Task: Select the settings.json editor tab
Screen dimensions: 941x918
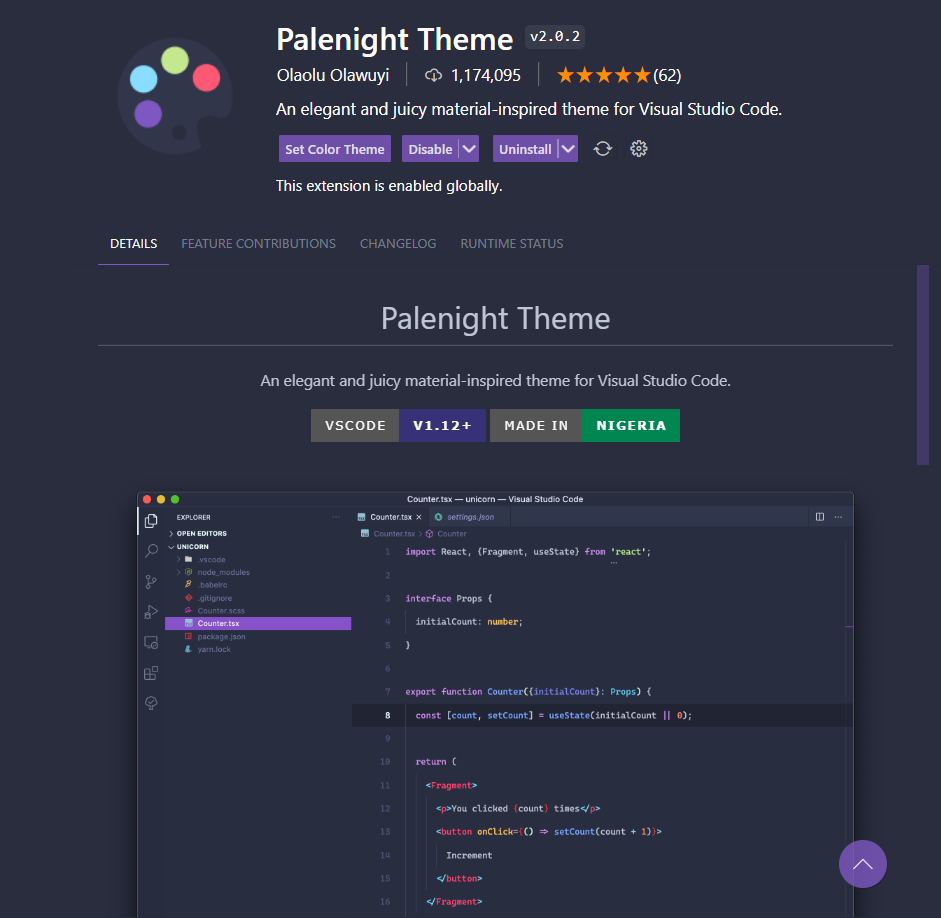Action: click(x=470, y=515)
